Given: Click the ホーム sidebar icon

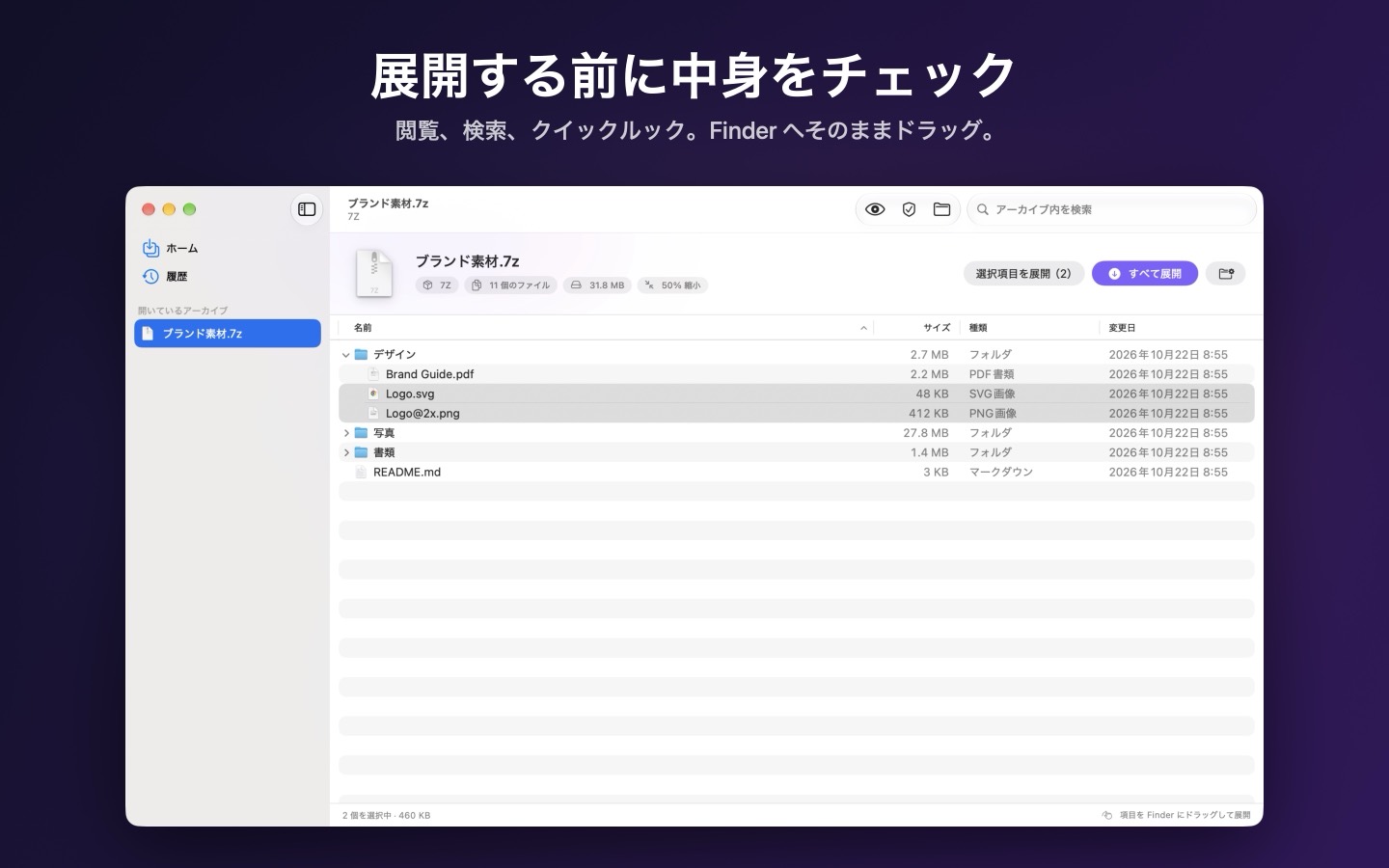Looking at the screenshot, I should coord(150,249).
